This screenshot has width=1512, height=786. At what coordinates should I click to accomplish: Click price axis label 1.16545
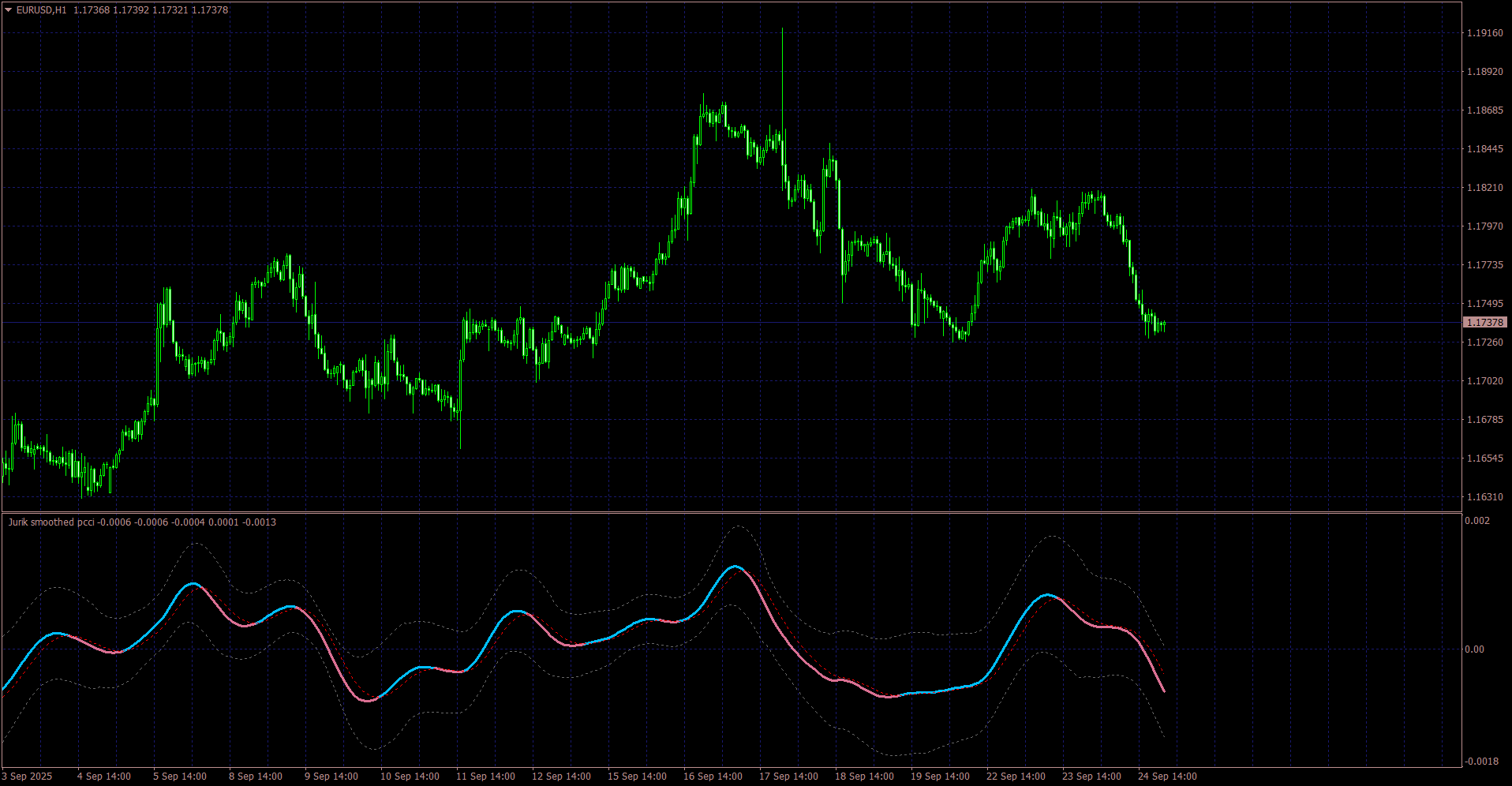pos(1484,458)
